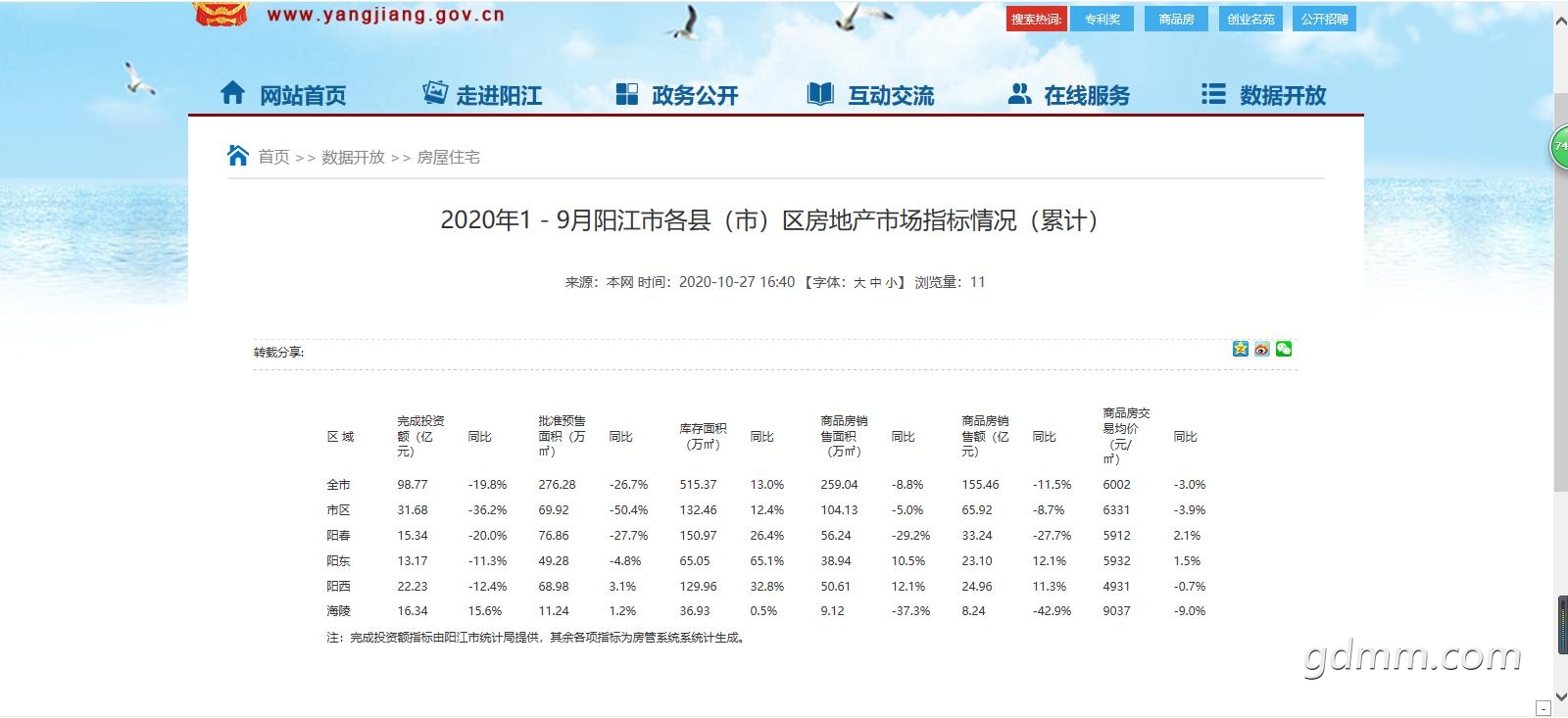Click the 政务公开 grid icon
This screenshot has width=1568, height=718.
coord(627,94)
